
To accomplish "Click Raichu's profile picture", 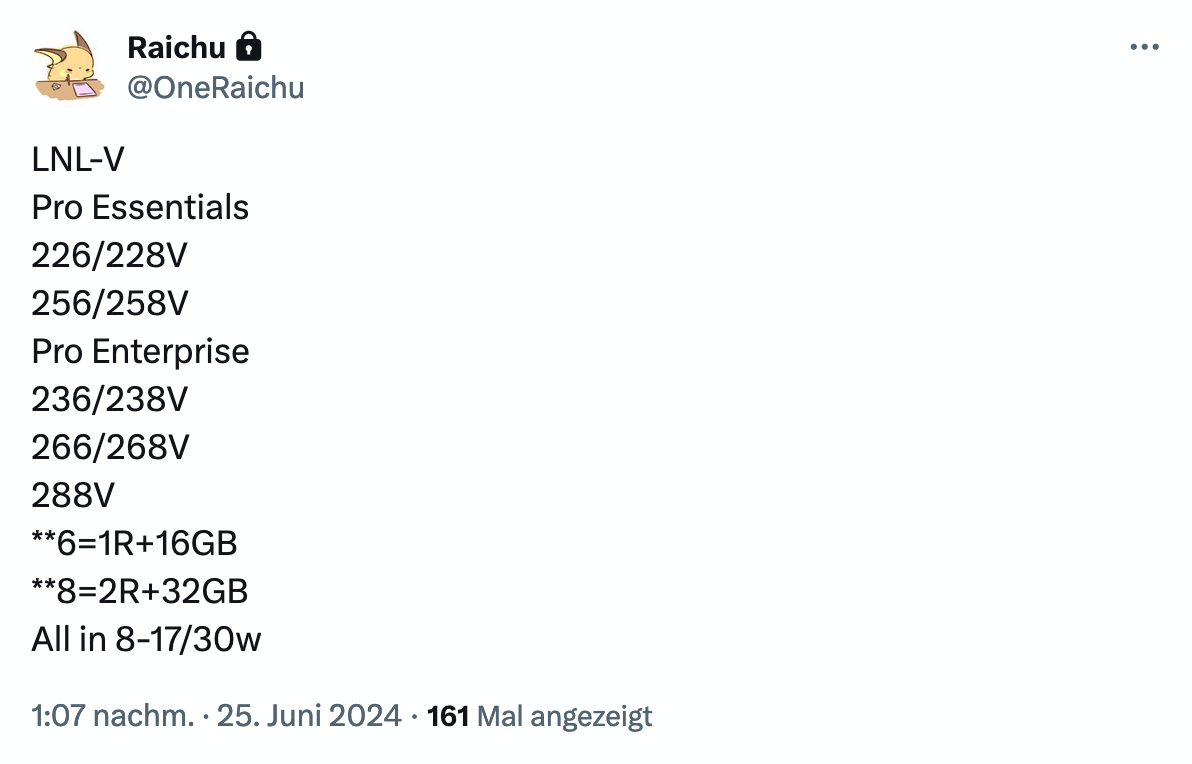I will click(70, 67).
